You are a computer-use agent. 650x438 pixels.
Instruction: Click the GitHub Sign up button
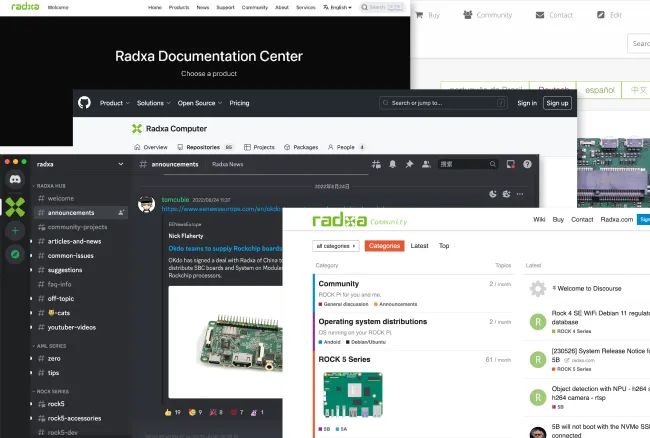557,103
